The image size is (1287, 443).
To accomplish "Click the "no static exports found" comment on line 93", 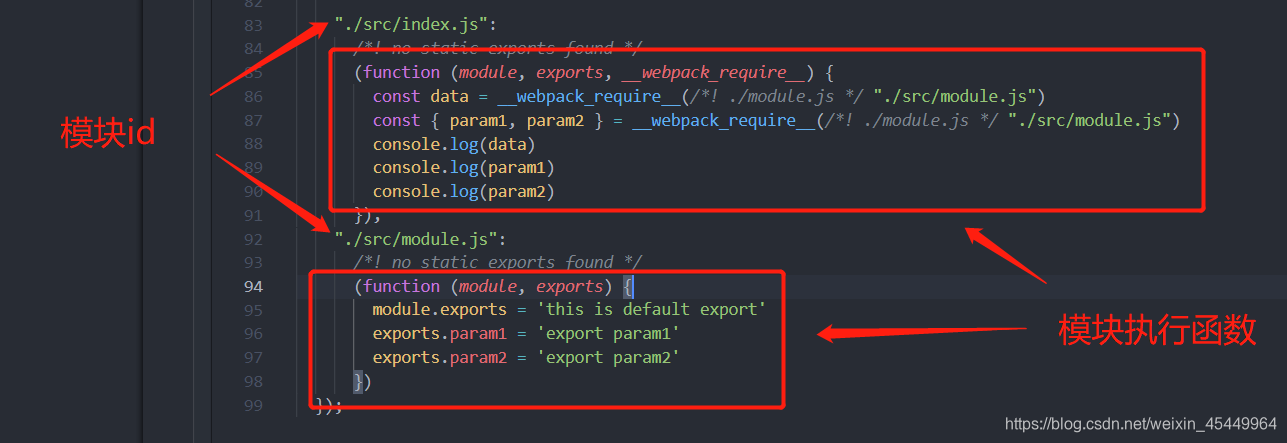I will (498, 262).
